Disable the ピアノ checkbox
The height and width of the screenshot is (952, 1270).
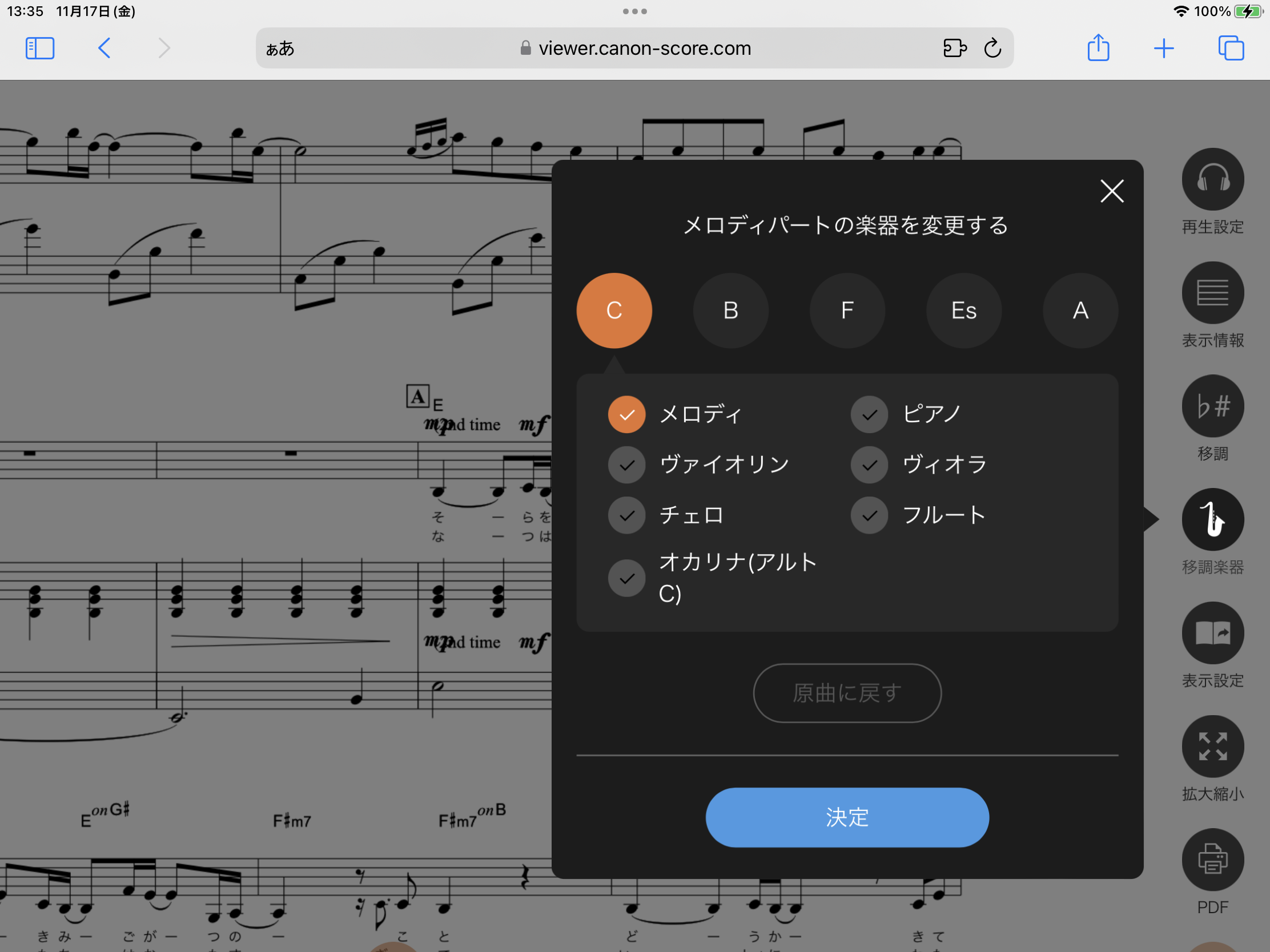click(x=869, y=414)
